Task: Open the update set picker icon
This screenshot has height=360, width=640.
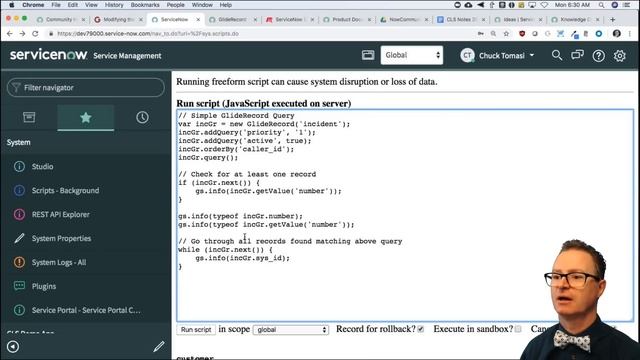Action: coord(368,55)
